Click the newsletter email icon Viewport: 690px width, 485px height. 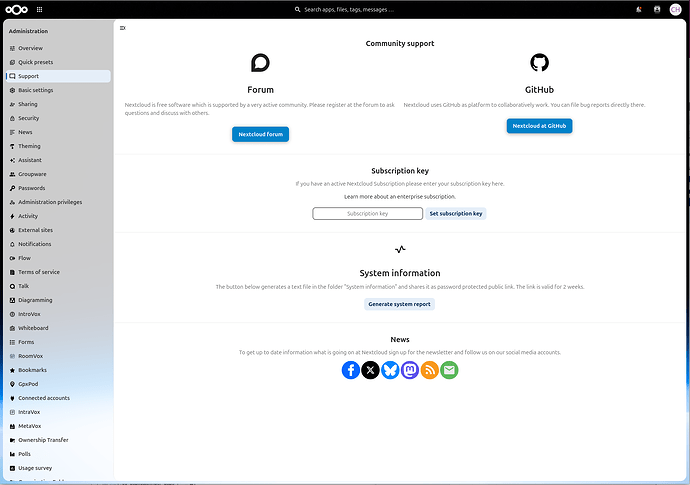(x=449, y=370)
